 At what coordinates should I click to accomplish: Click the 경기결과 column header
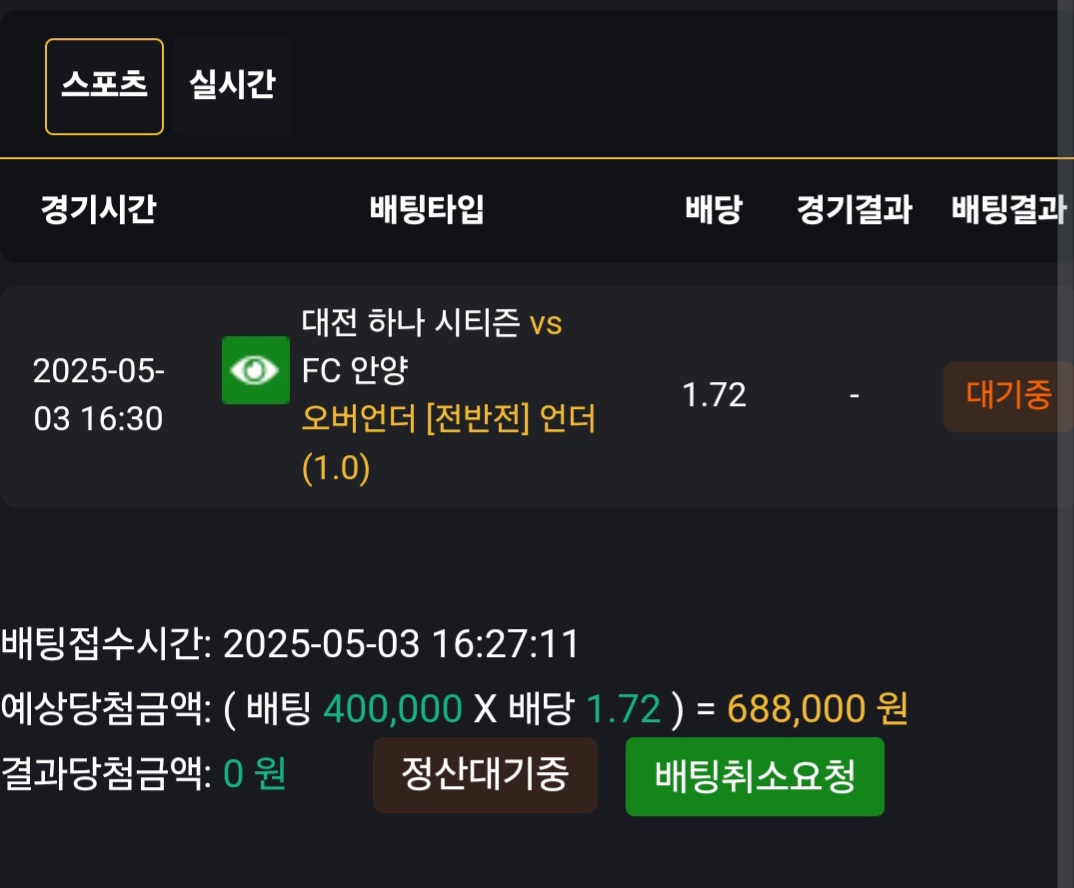pos(854,209)
